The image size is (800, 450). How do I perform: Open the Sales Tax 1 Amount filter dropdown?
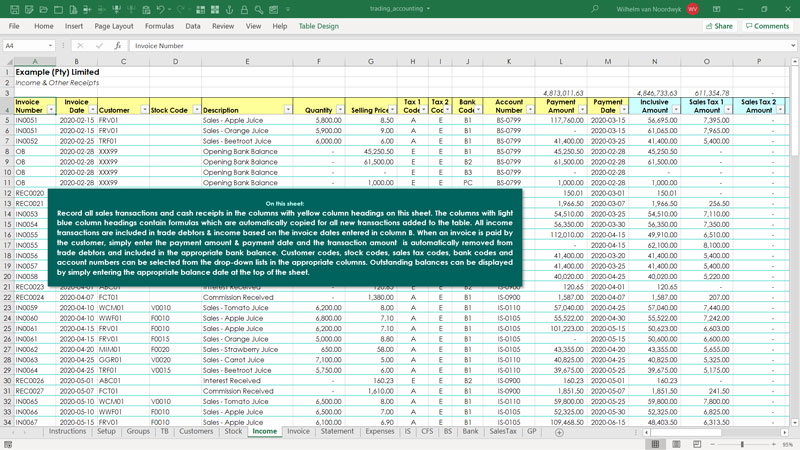coord(728,110)
